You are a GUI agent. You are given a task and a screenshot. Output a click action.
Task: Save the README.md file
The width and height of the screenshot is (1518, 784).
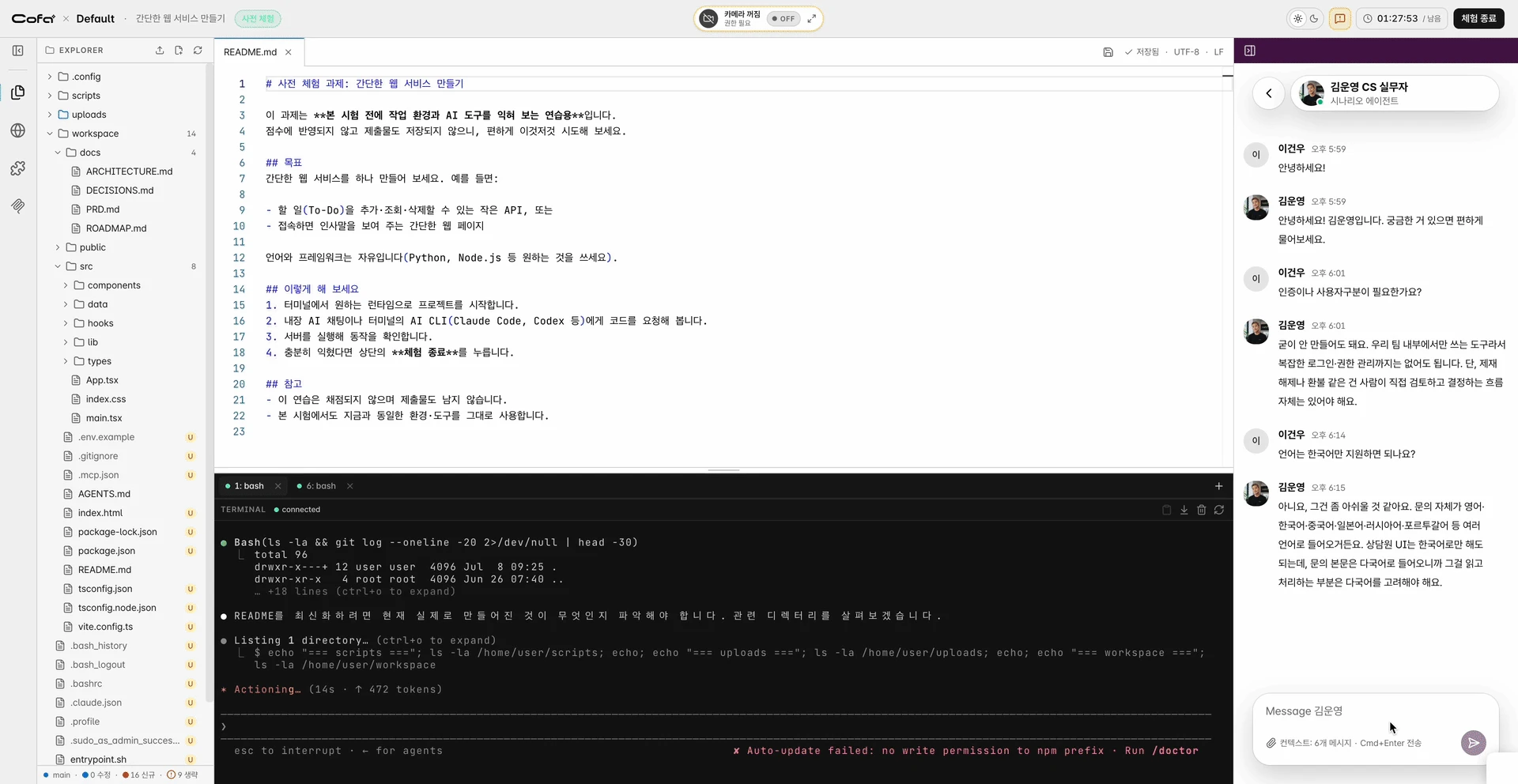click(x=1108, y=52)
